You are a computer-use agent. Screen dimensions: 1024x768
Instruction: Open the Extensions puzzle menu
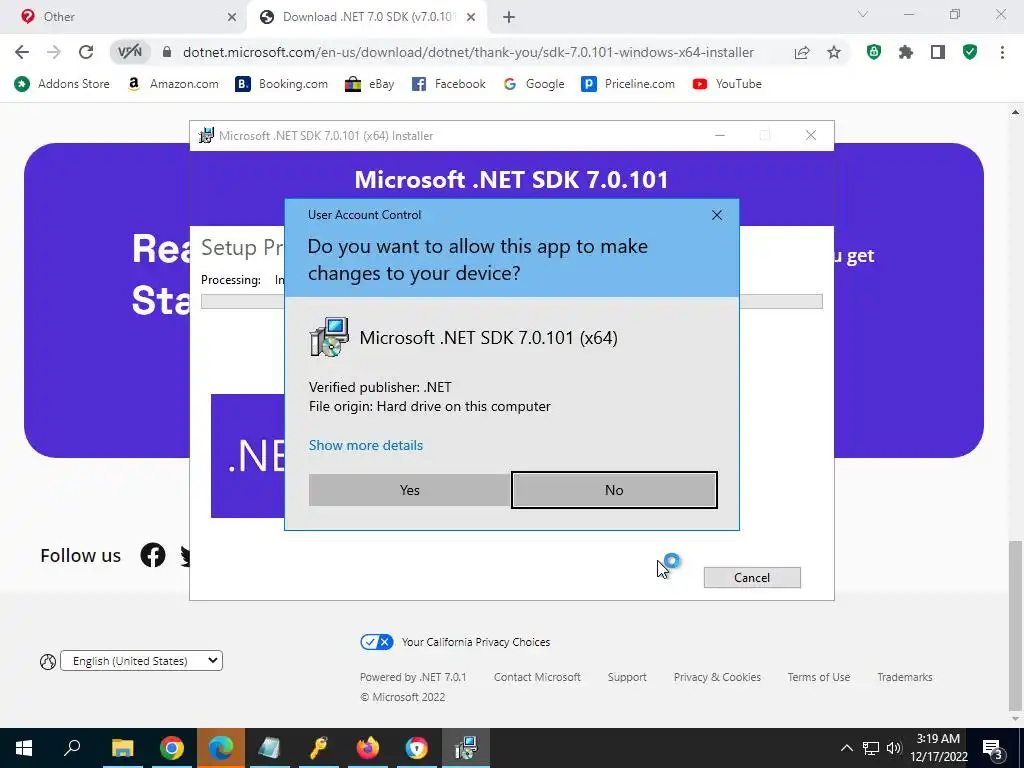point(906,52)
